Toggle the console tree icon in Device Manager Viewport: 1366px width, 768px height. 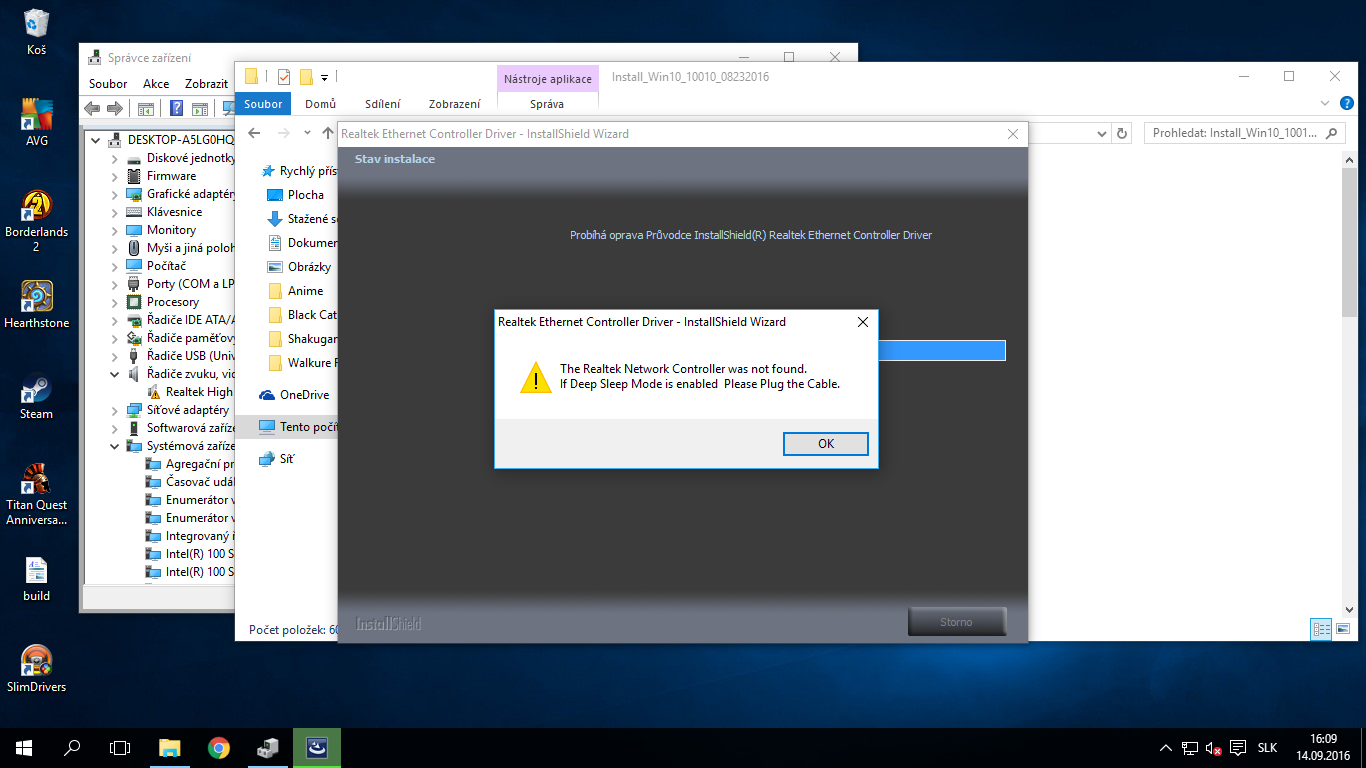pyautogui.click(x=146, y=108)
